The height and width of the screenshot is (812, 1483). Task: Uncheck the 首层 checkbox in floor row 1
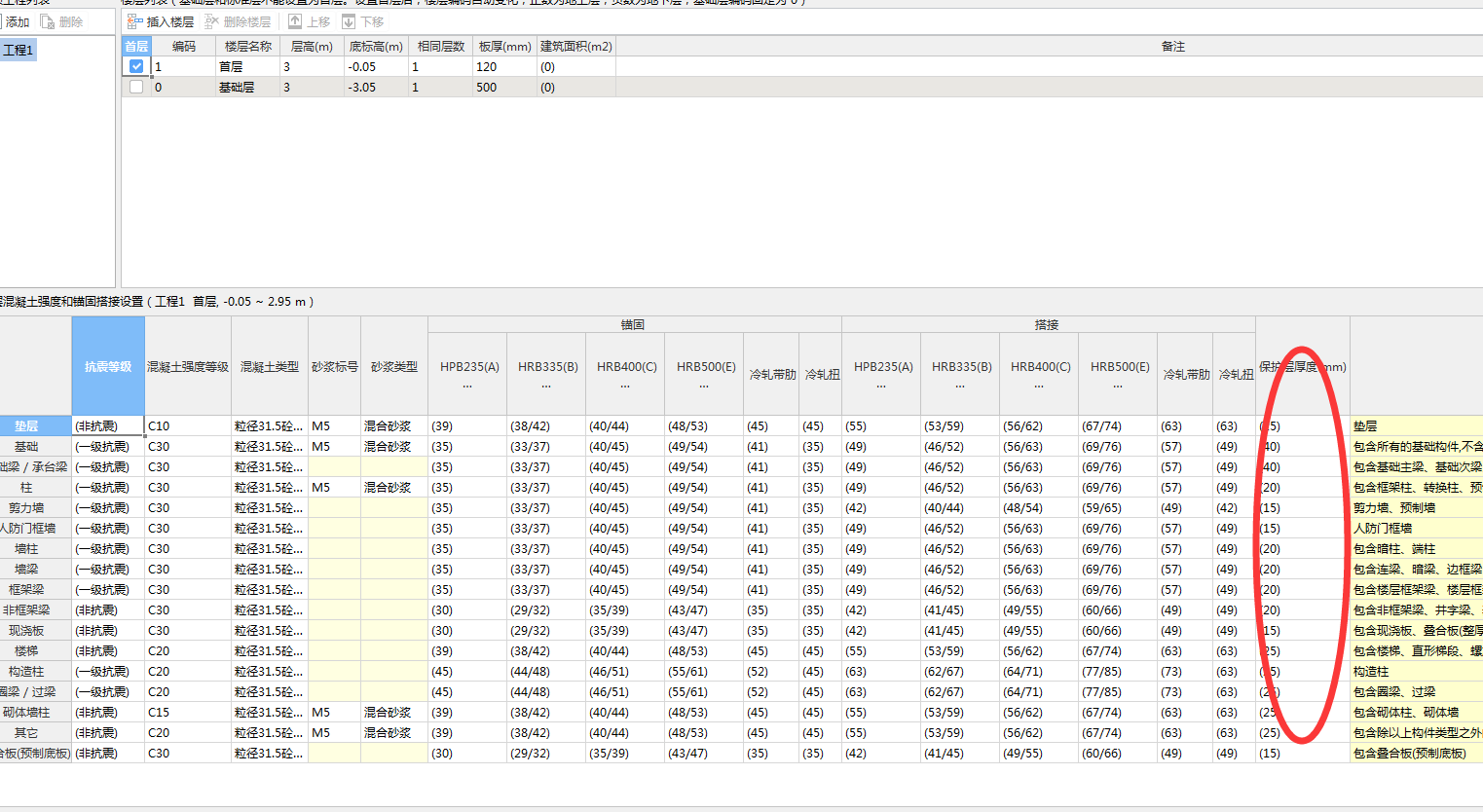(136, 66)
